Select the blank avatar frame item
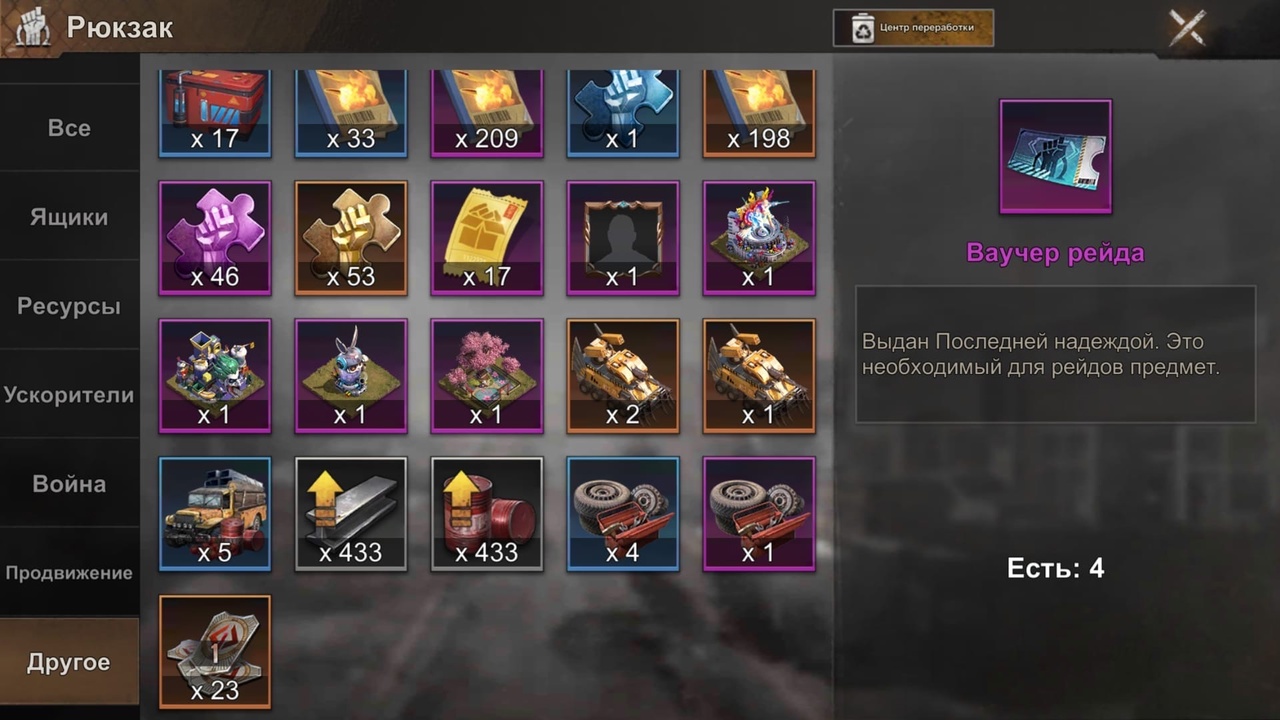Image resolution: width=1280 pixels, height=720 pixels. [x=623, y=238]
